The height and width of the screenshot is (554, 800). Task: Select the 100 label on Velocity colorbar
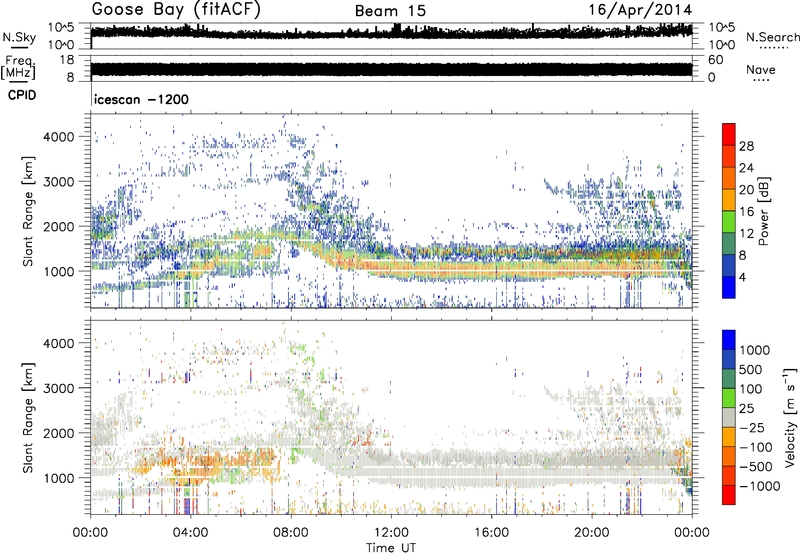[751, 389]
